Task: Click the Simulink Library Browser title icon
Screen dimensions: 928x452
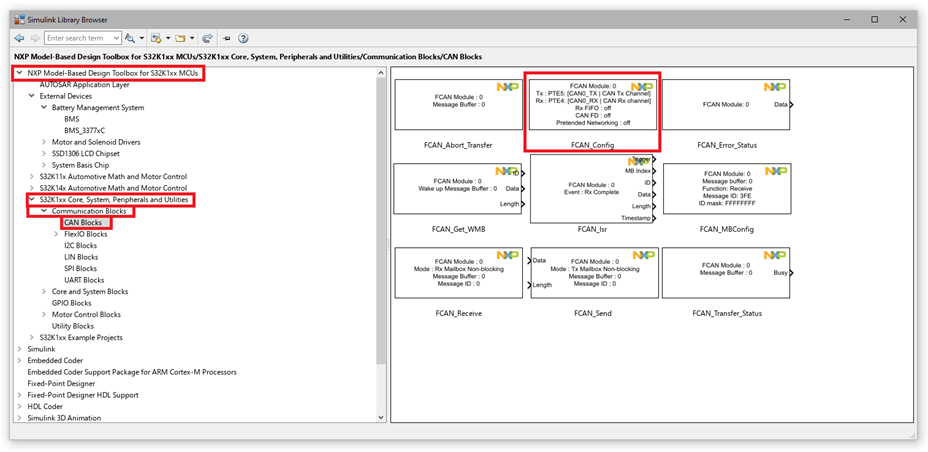Action: click(x=20, y=19)
